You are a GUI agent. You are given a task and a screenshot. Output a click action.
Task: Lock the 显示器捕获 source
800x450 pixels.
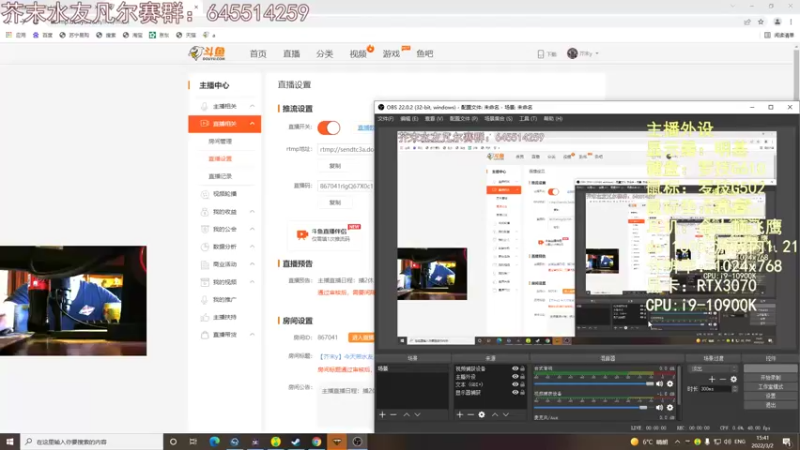tap(522, 392)
